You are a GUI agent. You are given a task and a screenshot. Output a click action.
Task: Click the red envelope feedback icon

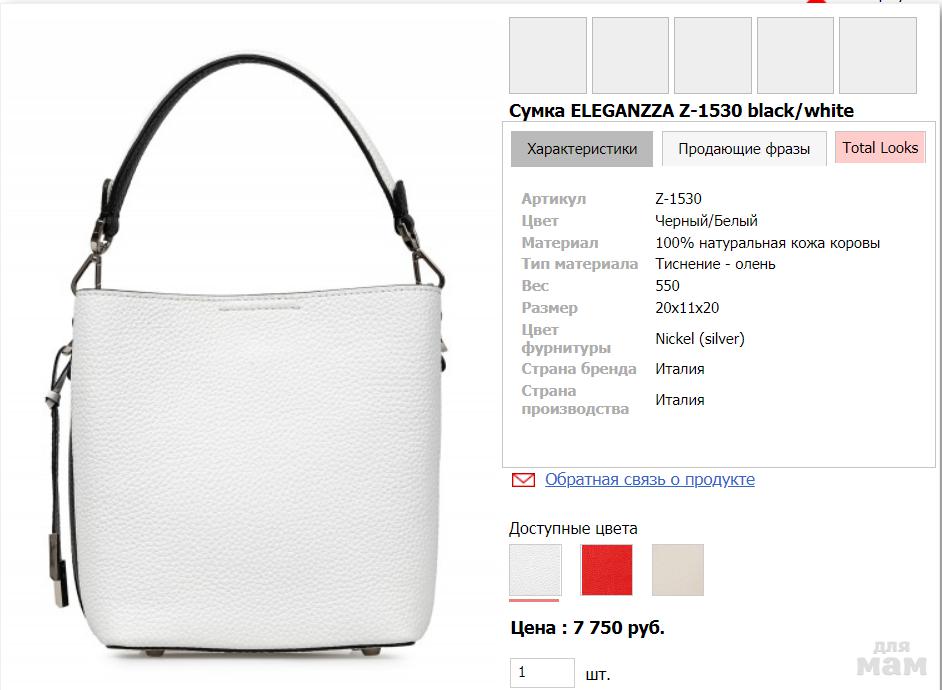point(523,479)
